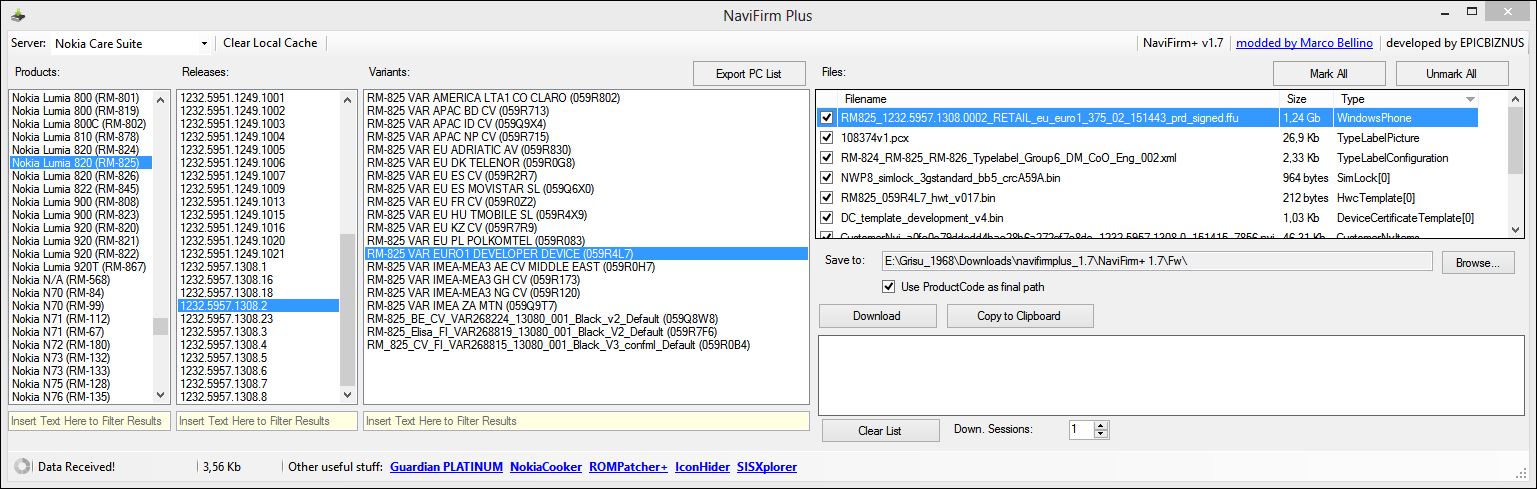Select variant RM-825 VAR AMERICA LTA1 CO CLARO
The width and height of the screenshot is (1537, 489).
(x=494, y=98)
